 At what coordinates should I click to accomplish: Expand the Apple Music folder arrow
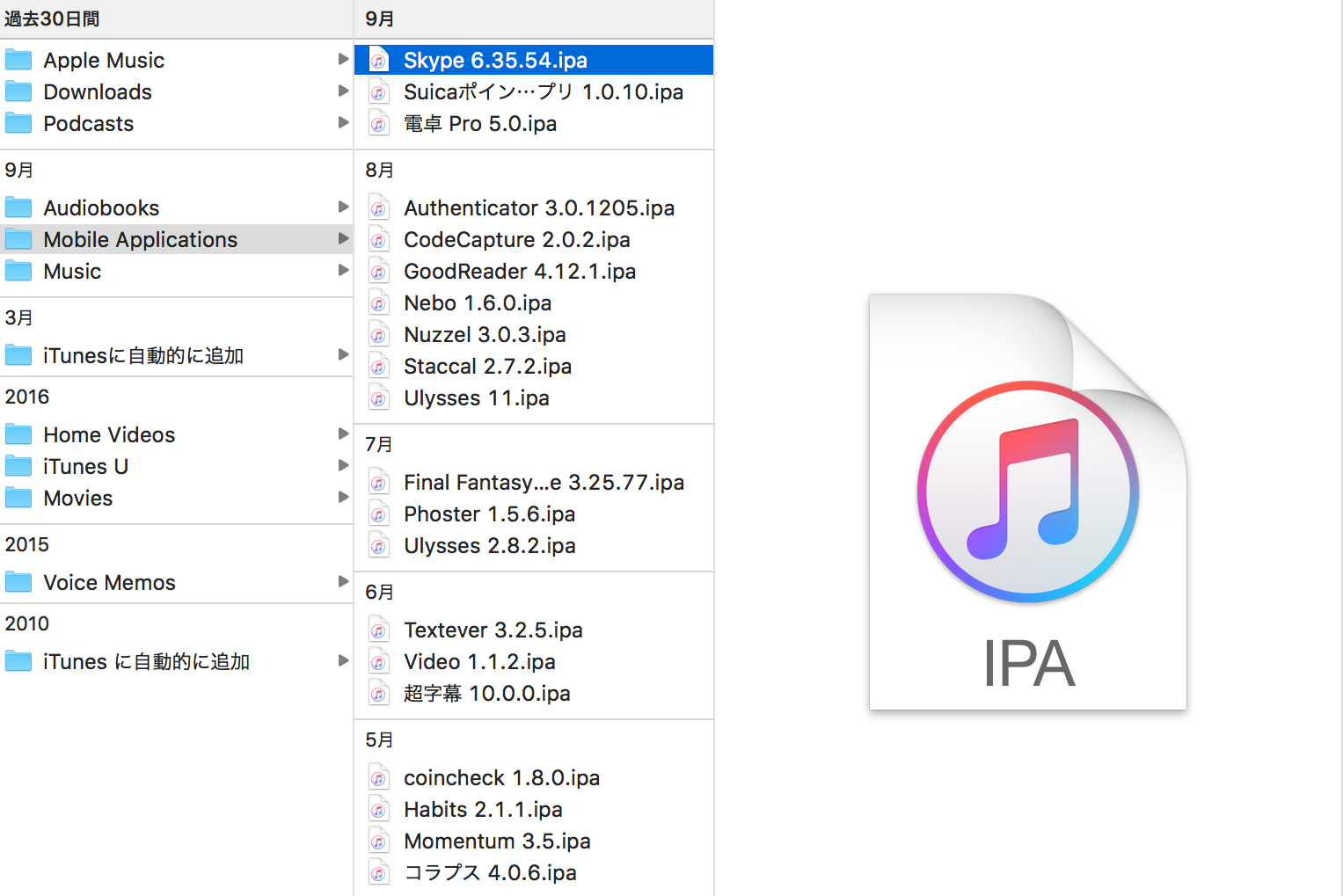click(343, 59)
